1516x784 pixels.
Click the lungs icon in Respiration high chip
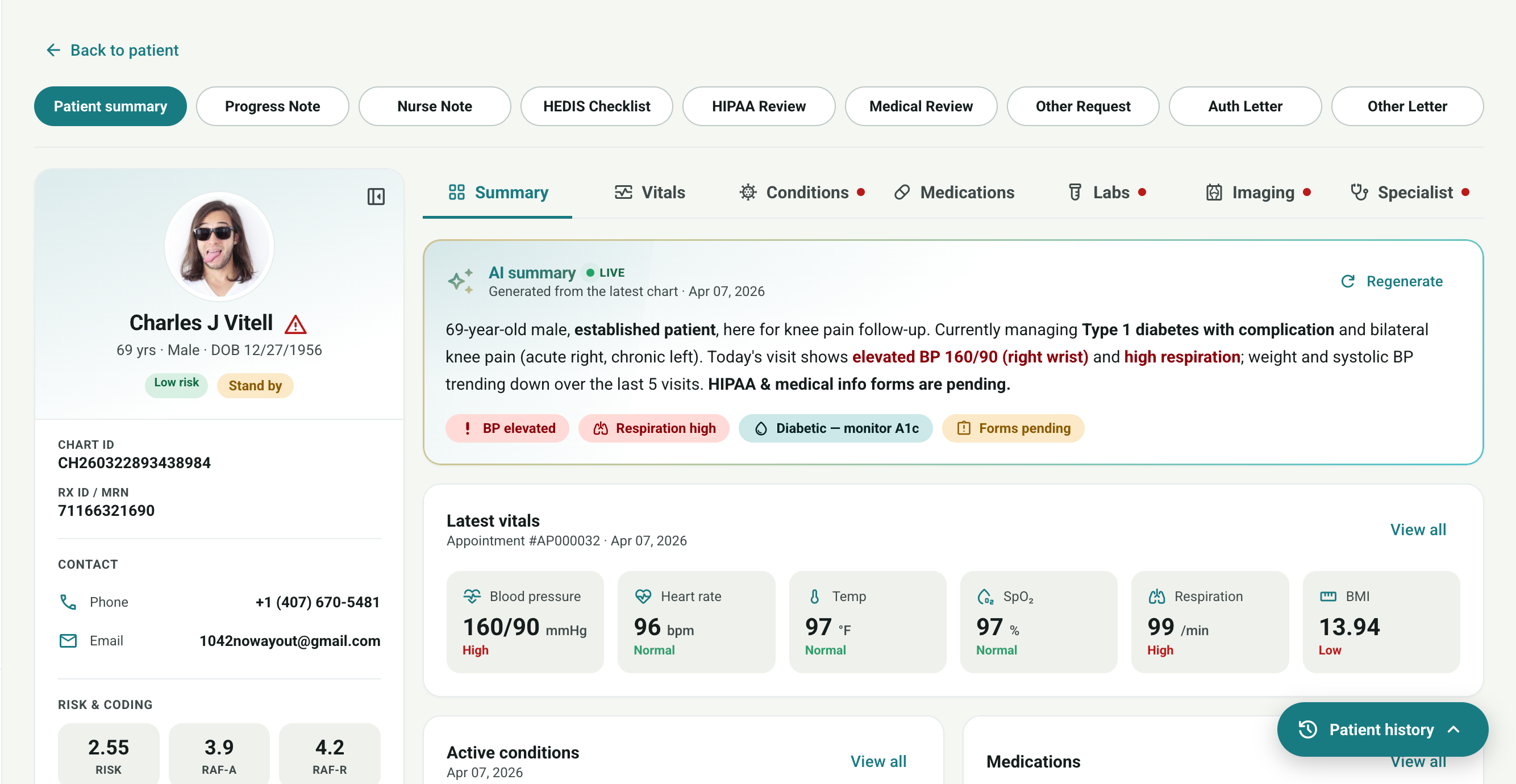600,428
